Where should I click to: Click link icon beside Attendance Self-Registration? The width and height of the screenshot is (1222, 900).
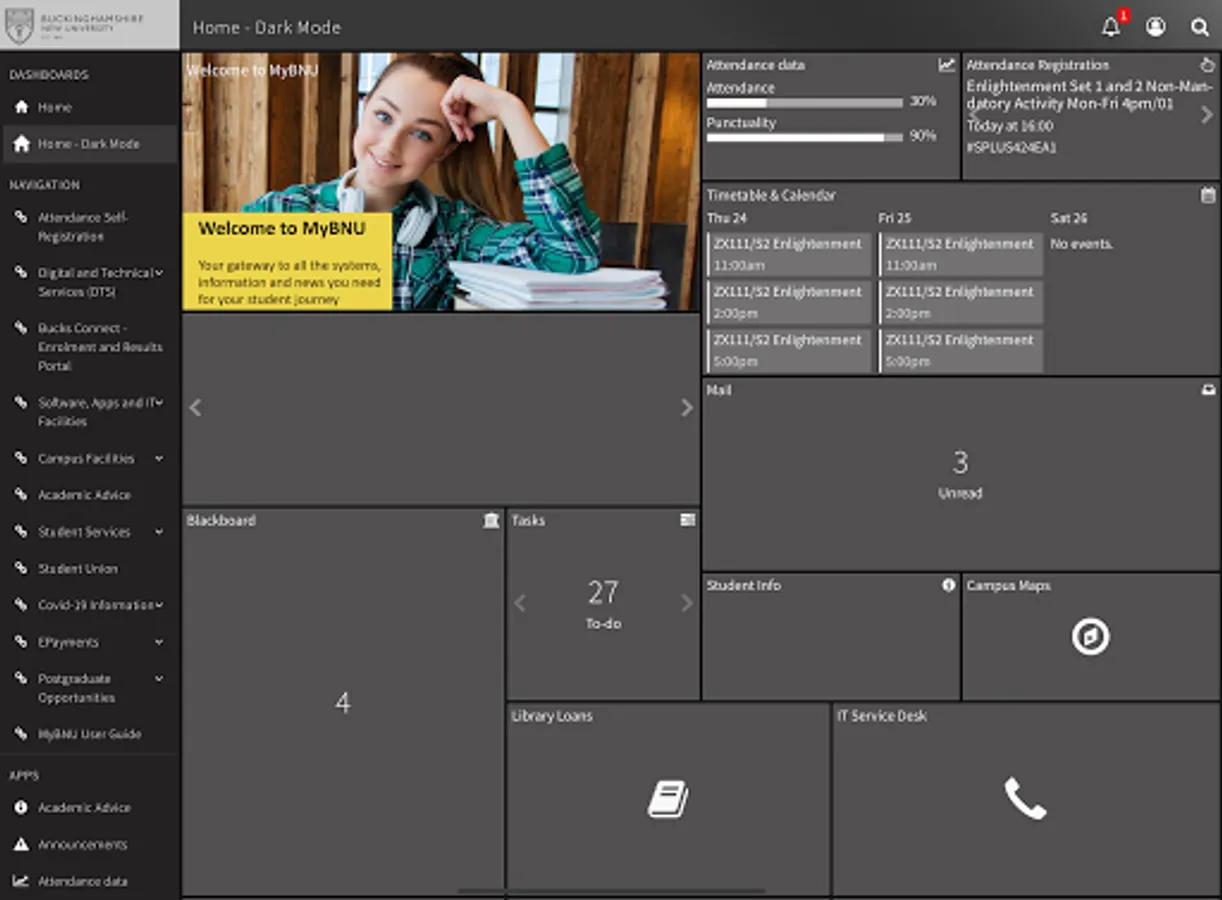point(21,217)
